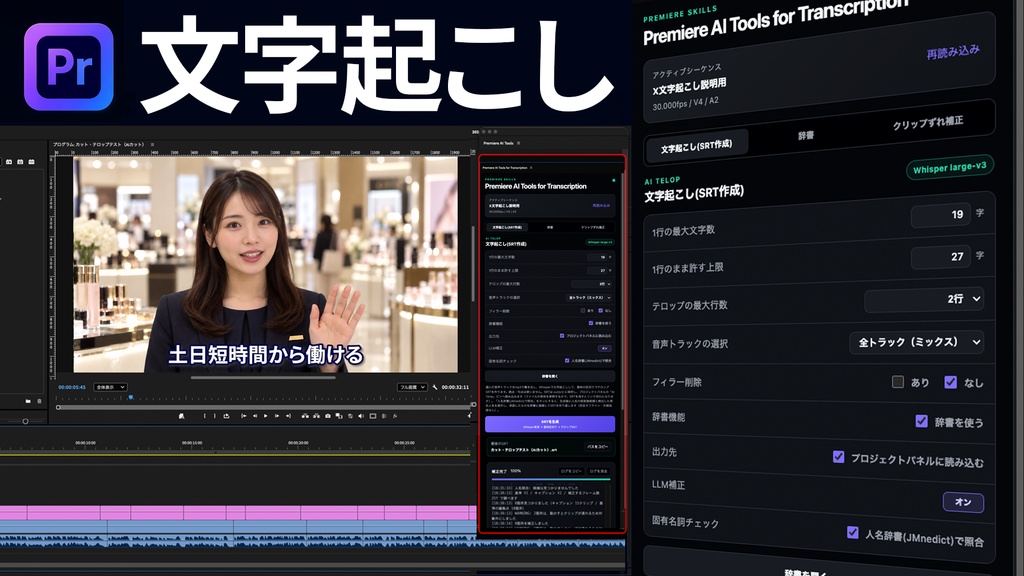Viewport: 1024px width, 576px height.
Task: Toggle the small panel's LLM補正 オン switch
Action: click(x=605, y=349)
